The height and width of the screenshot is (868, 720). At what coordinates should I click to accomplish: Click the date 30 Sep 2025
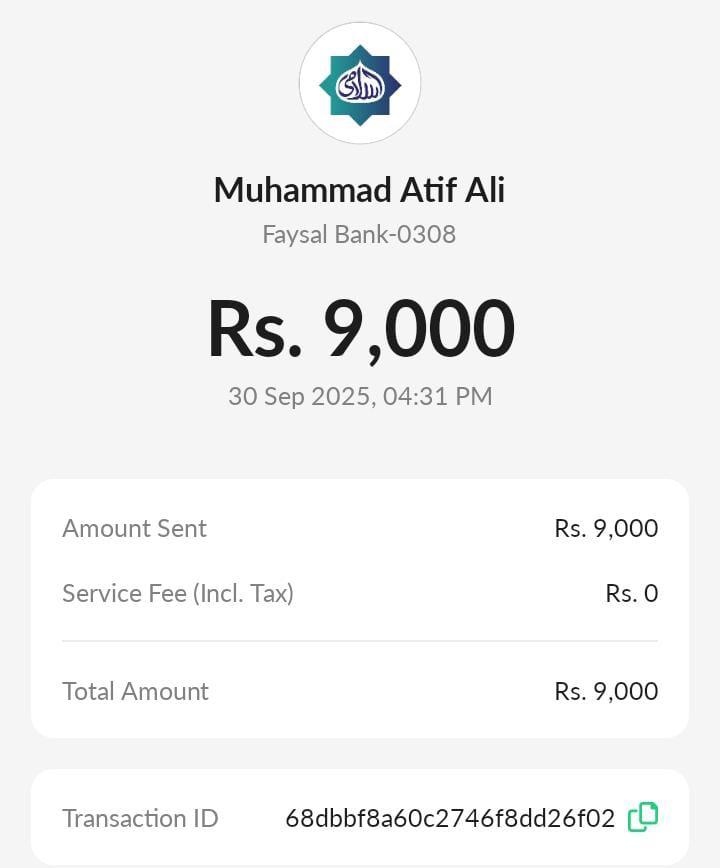pyautogui.click(x=300, y=396)
